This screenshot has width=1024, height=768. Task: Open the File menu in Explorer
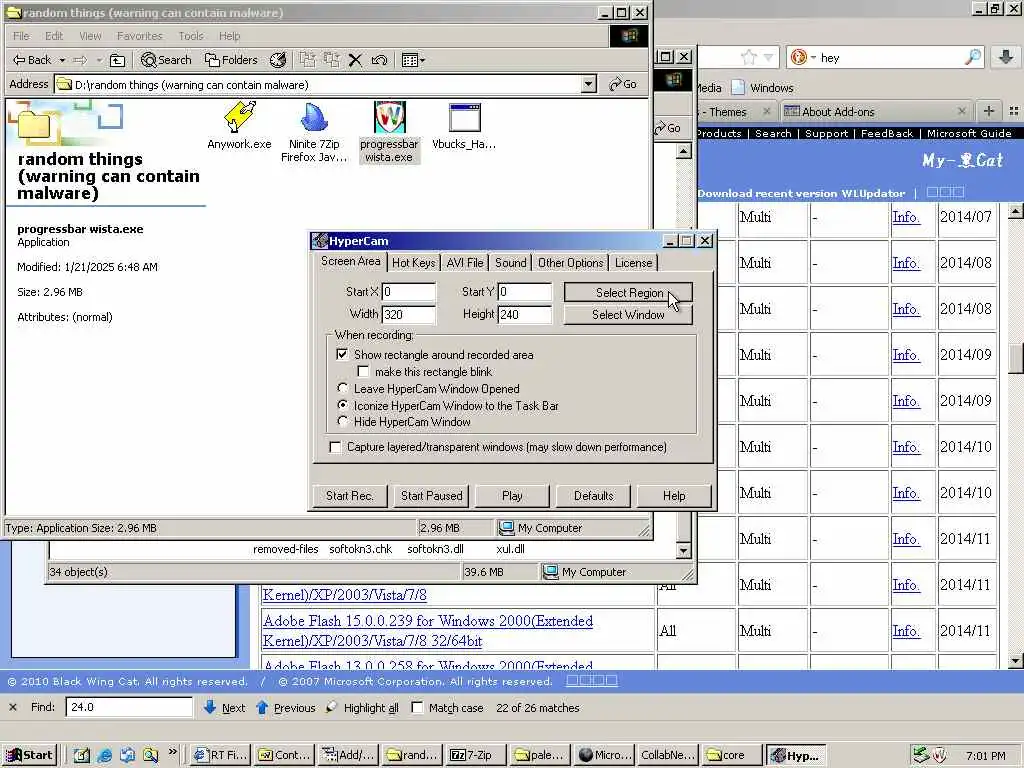coord(21,36)
